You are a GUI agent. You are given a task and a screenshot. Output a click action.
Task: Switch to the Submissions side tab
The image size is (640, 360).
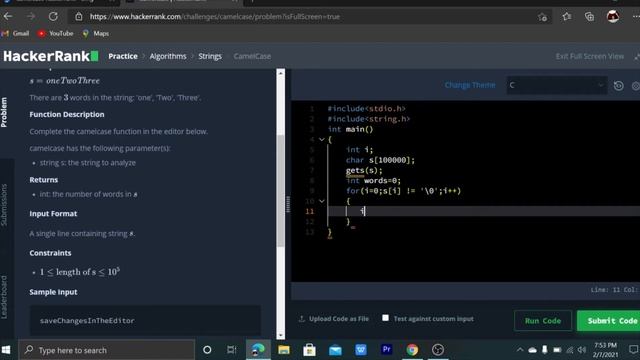pyautogui.click(x=4, y=205)
